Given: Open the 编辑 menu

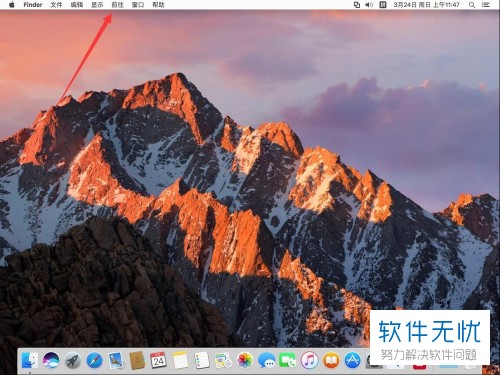Looking at the screenshot, I should 77,5.
